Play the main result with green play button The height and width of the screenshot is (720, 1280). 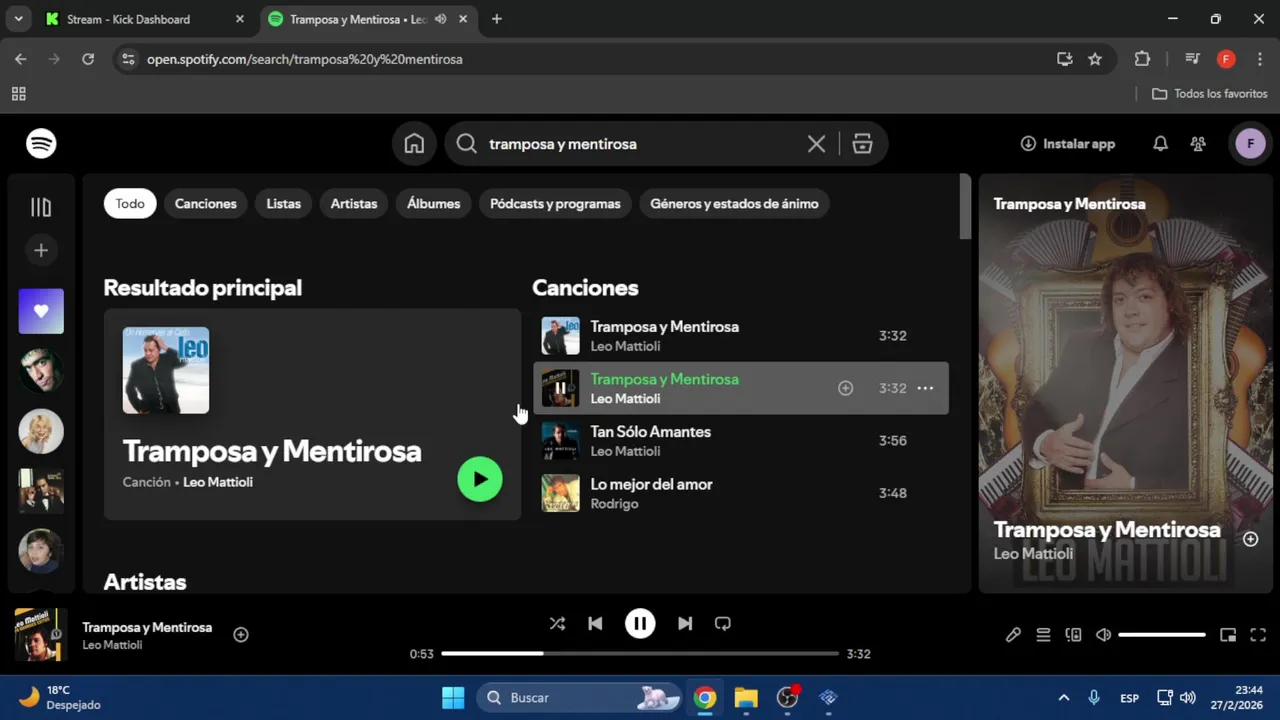click(480, 479)
